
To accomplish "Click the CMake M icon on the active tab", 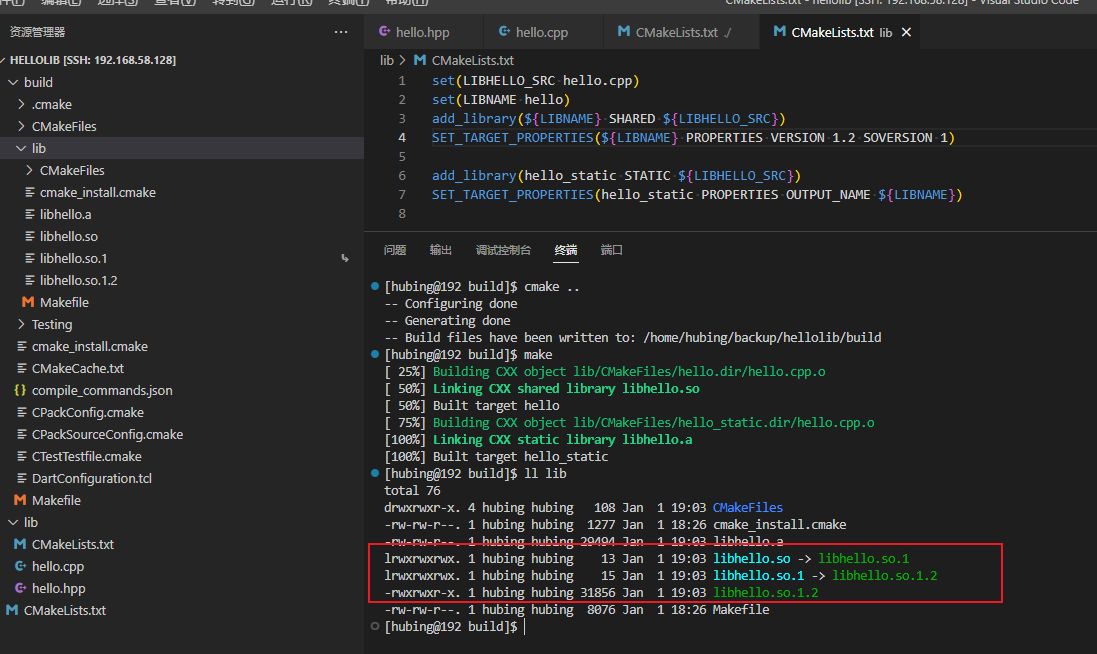I will click(779, 31).
